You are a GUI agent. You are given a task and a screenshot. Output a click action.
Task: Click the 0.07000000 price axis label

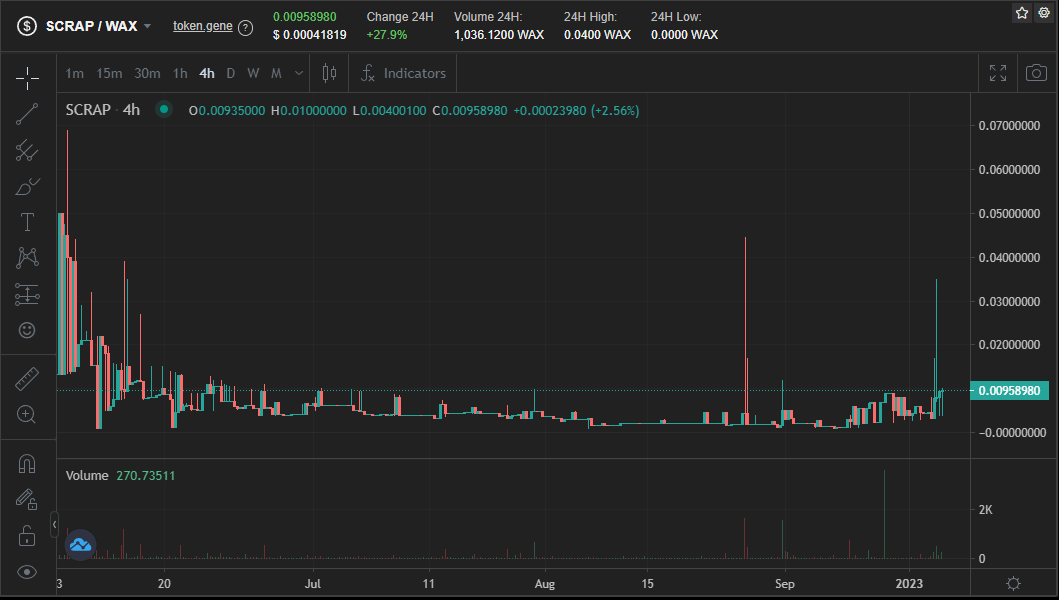click(x=1009, y=126)
